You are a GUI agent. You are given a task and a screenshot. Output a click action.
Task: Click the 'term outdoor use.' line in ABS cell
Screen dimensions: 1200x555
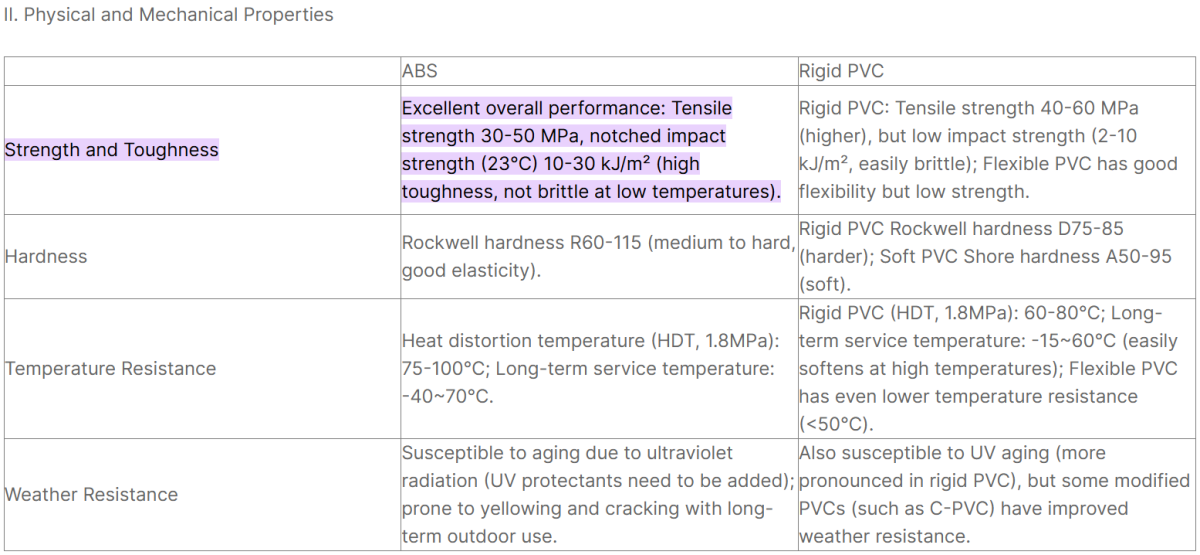coord(478,537)
